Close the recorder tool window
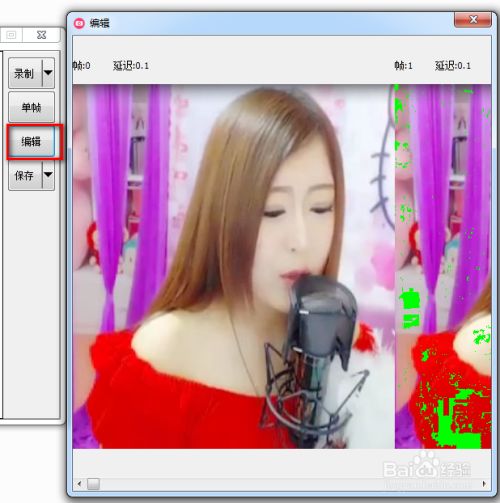 point(41,35)
